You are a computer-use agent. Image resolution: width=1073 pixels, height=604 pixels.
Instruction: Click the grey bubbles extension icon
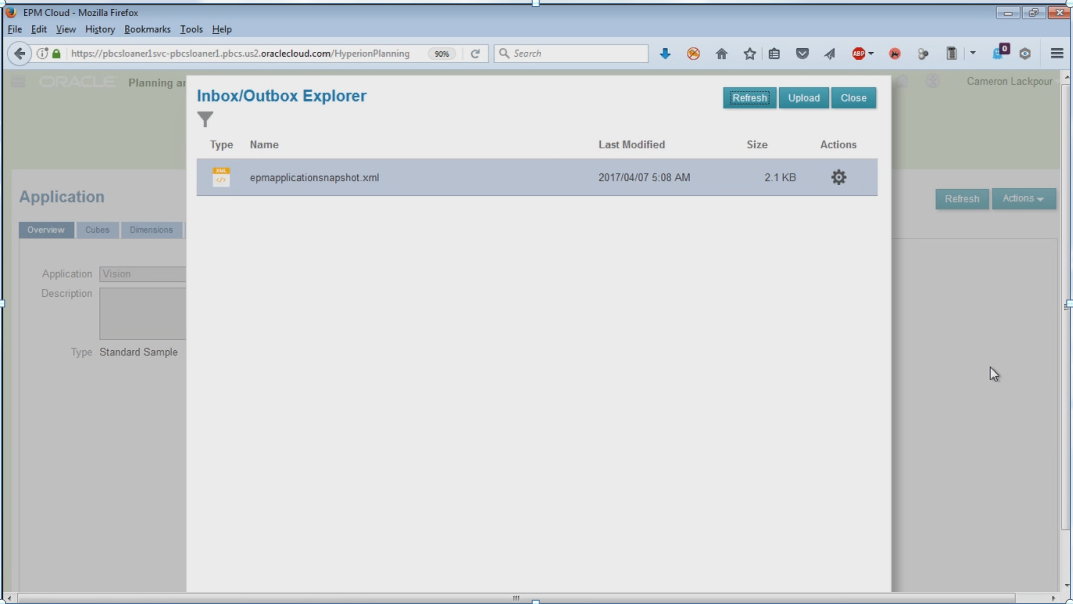[922, 53]
